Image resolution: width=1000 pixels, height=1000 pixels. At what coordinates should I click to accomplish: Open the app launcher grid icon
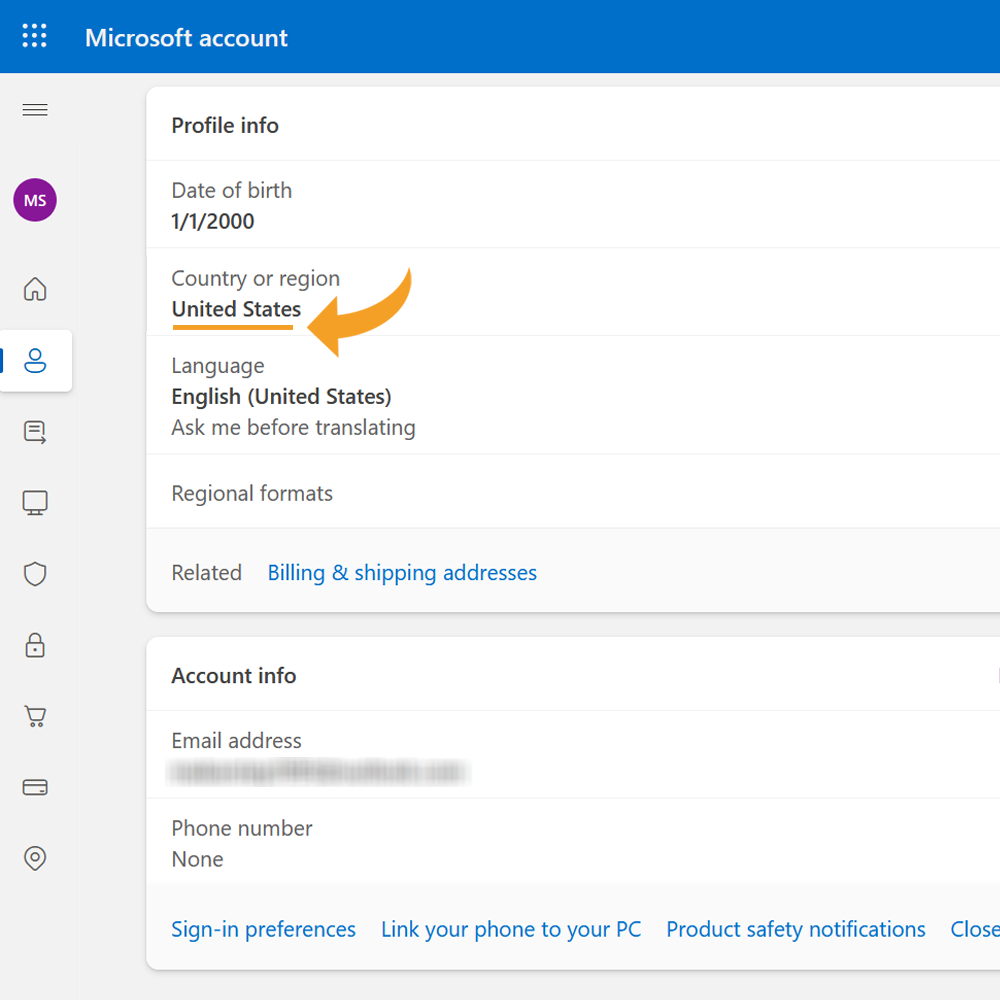tap(34, 36)
